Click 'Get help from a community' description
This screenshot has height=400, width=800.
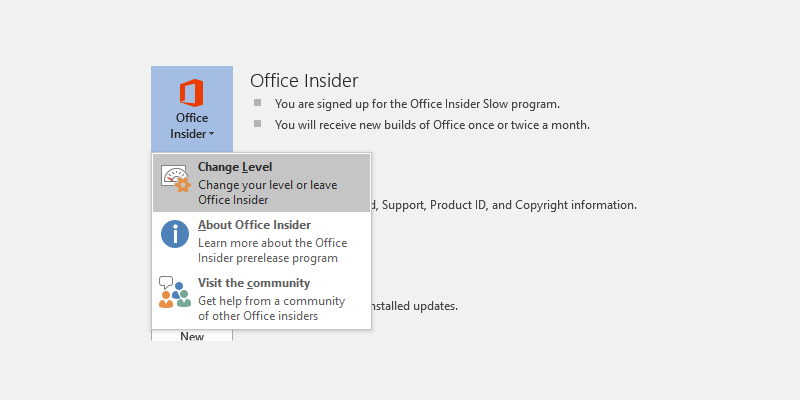(x=271, y=301)
